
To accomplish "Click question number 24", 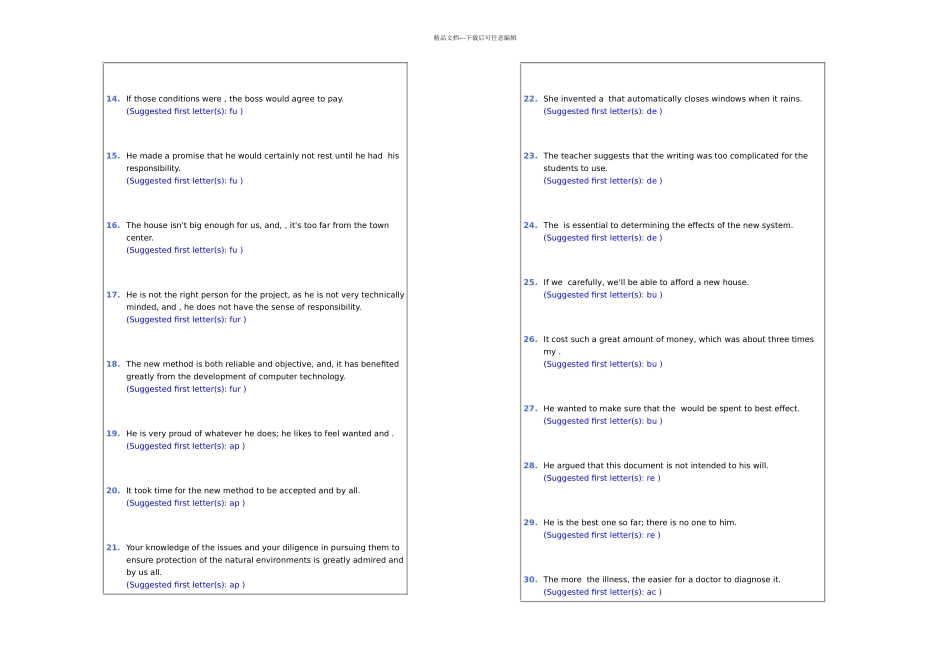I will pos(531,225).
